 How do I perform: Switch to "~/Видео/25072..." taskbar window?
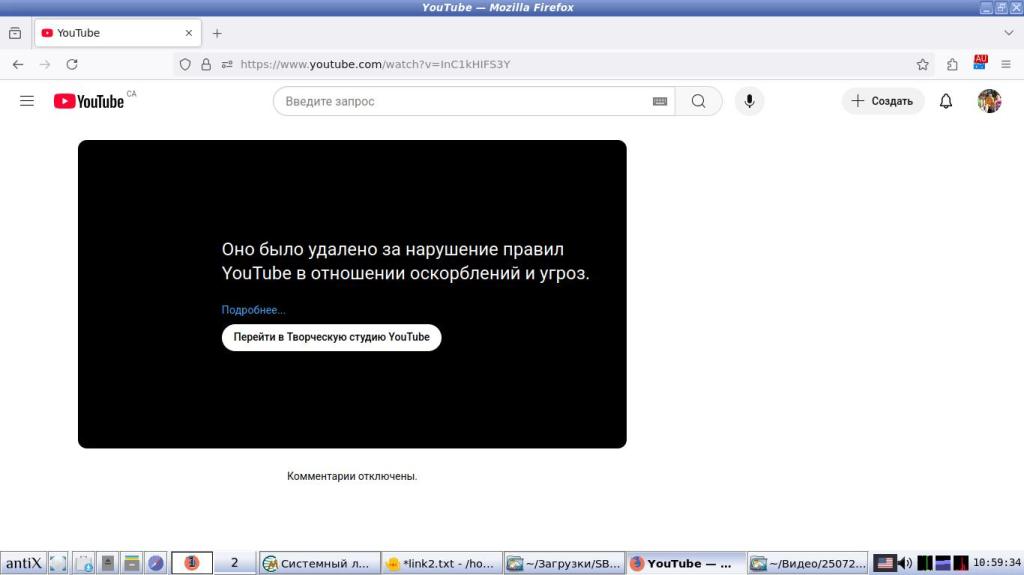[808, 563]
